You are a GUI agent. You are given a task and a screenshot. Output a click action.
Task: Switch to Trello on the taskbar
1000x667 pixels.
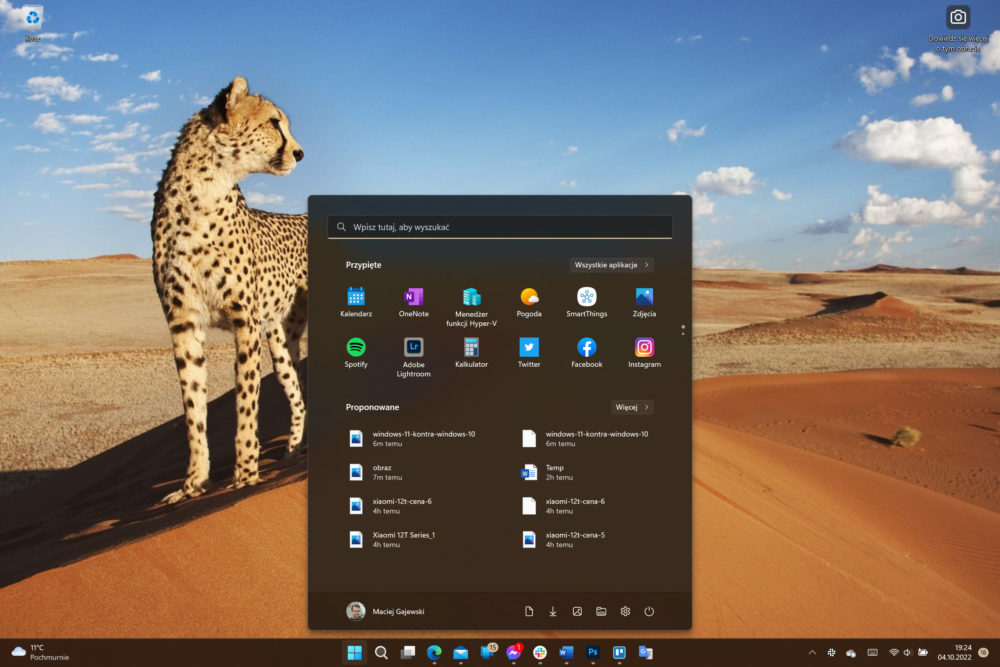pos(619,652)
